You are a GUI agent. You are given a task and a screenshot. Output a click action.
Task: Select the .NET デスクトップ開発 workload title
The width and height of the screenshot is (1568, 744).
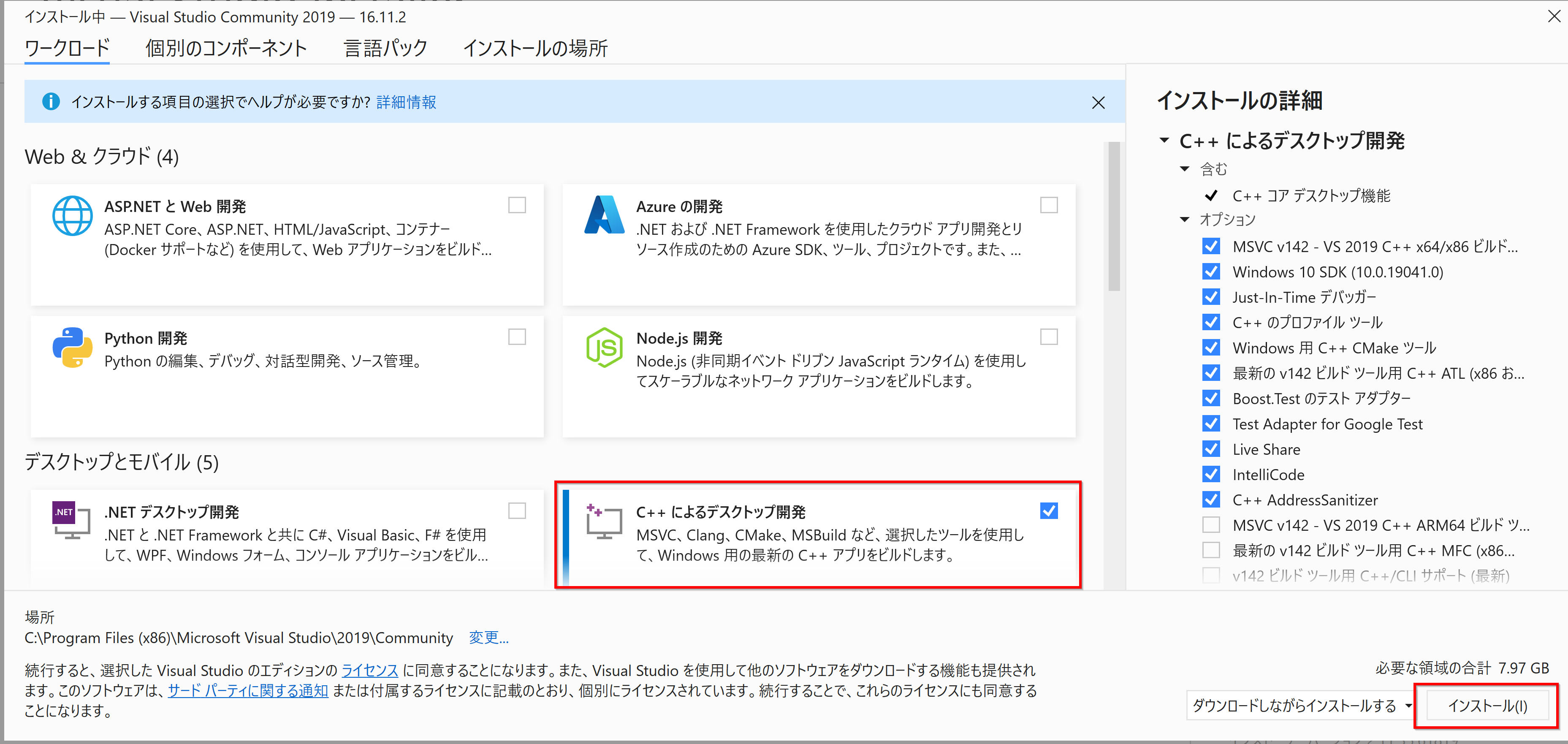(172, 512)
